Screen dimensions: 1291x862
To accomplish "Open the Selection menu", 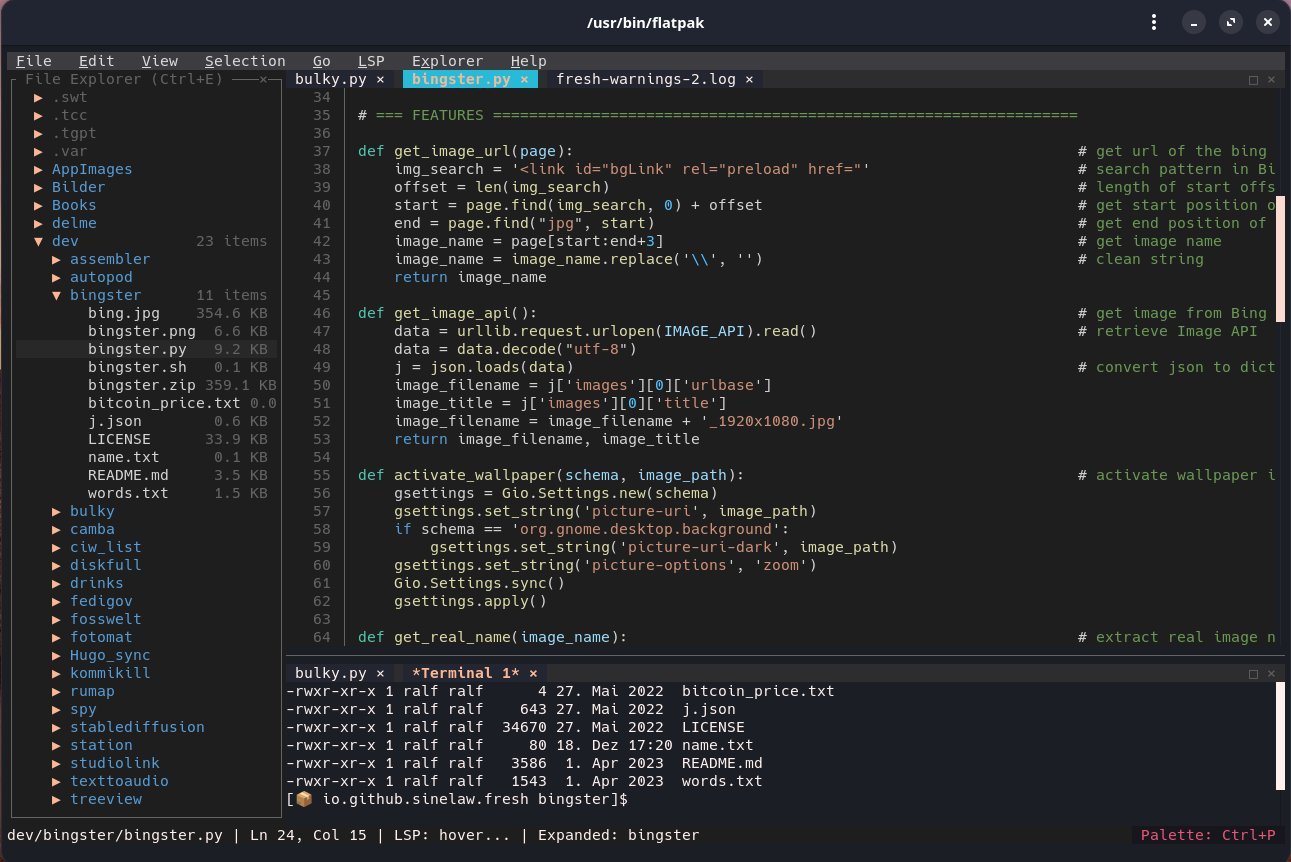I will [x=245, y=61].
